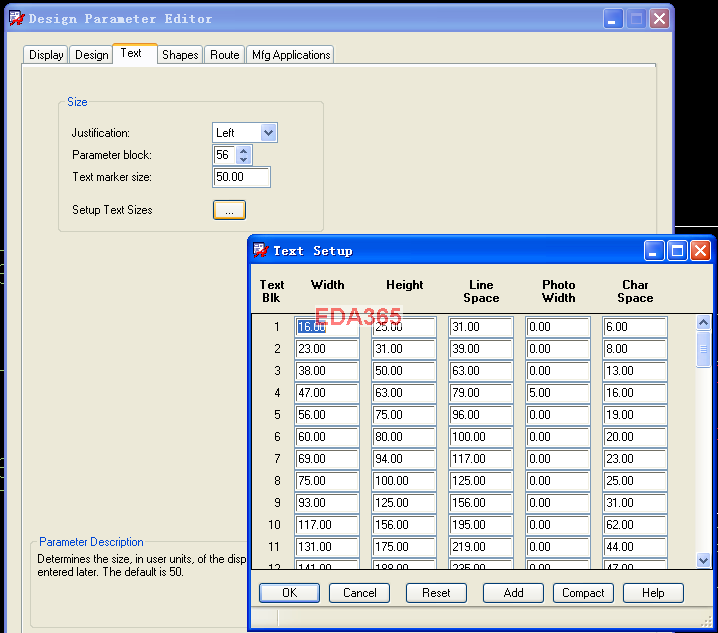
Task: Open Setup Text Sizes browse button
Action: click(x=229, y=210)
